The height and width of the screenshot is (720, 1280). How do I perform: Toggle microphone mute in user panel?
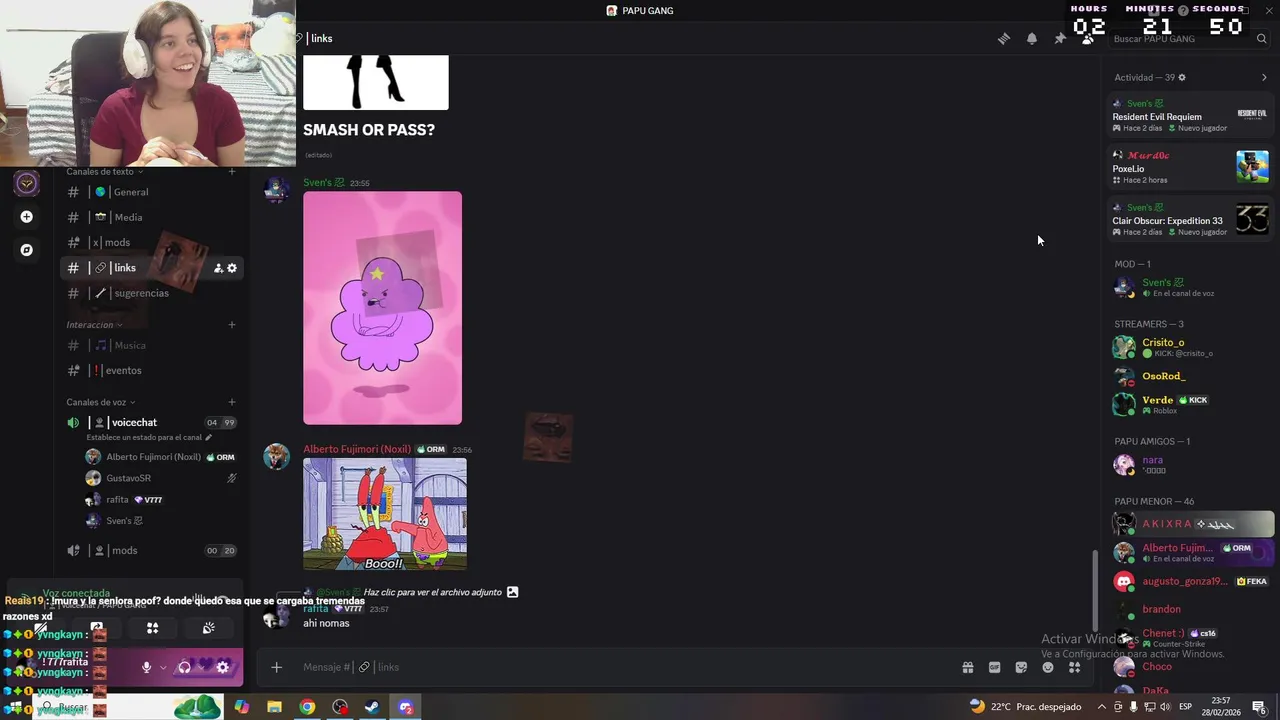coord(147,667)
